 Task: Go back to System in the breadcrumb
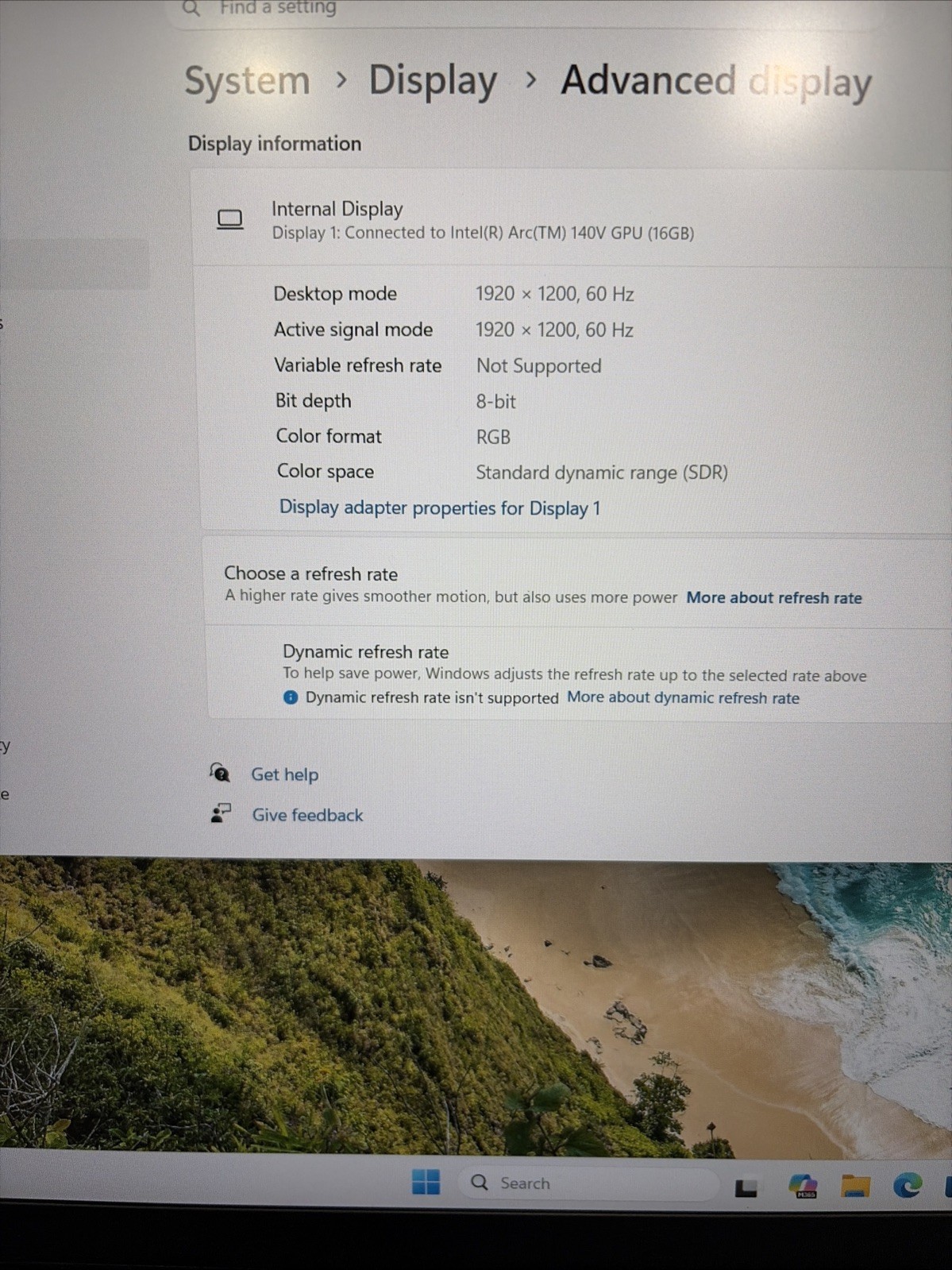point(247,81)
